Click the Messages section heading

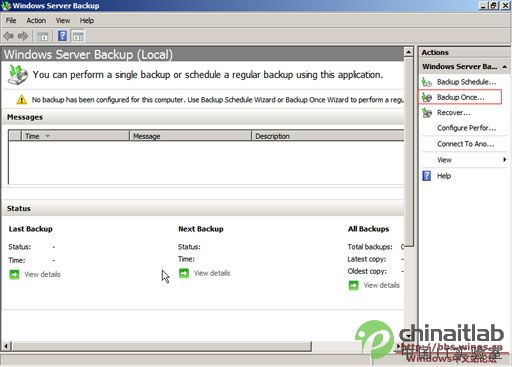pyautogui.click(x=25, y=117)
